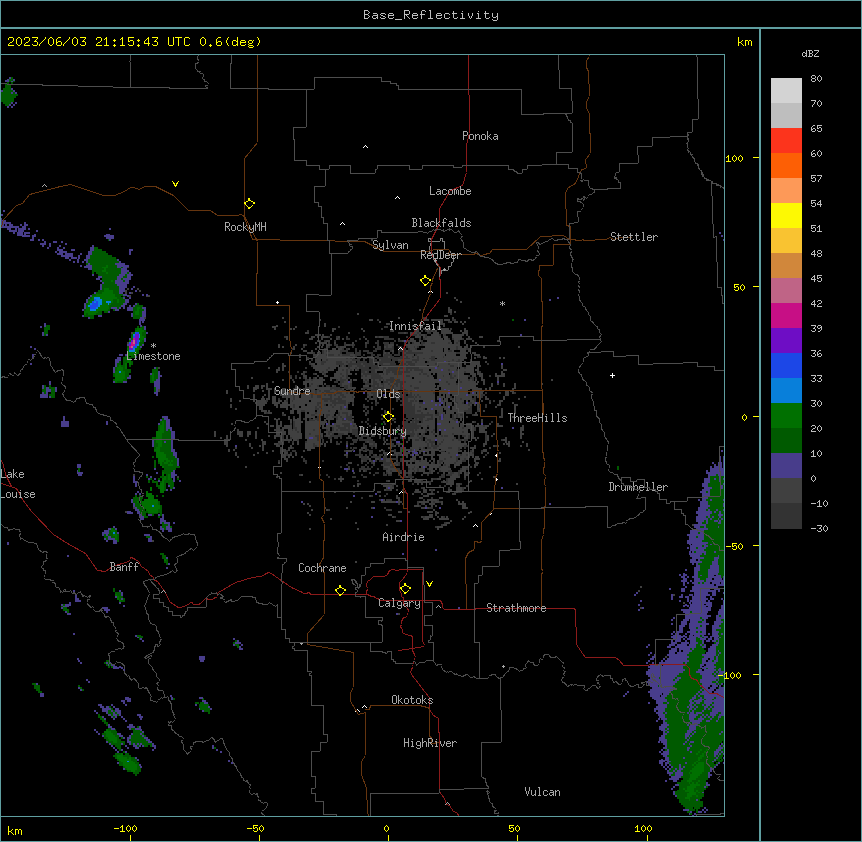
Task: Click the 2023/06/03 21:15:43 UTC timestamp
Action: [x=99, y=42]
